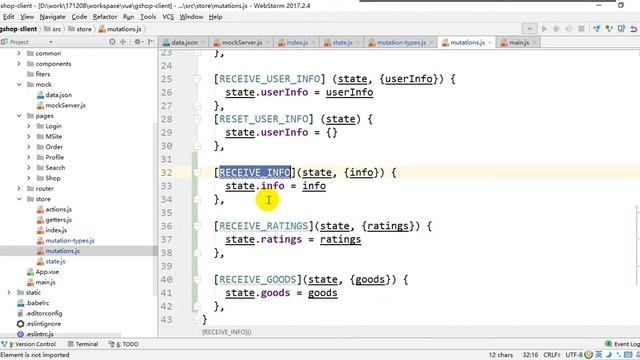
Task: Open the TODO tool window
Action: 124,344
